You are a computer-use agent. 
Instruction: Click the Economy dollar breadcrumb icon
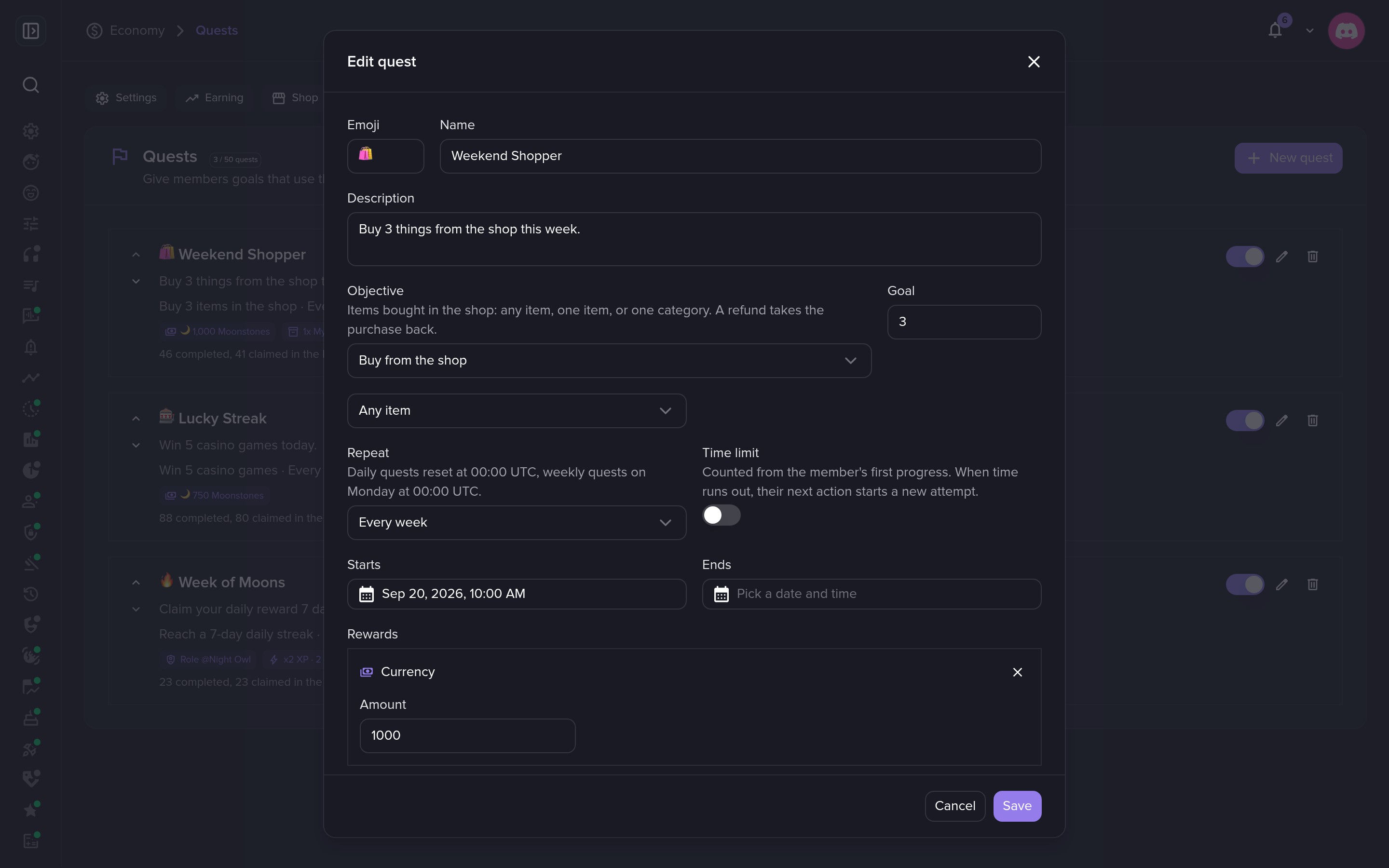[95, 30]
